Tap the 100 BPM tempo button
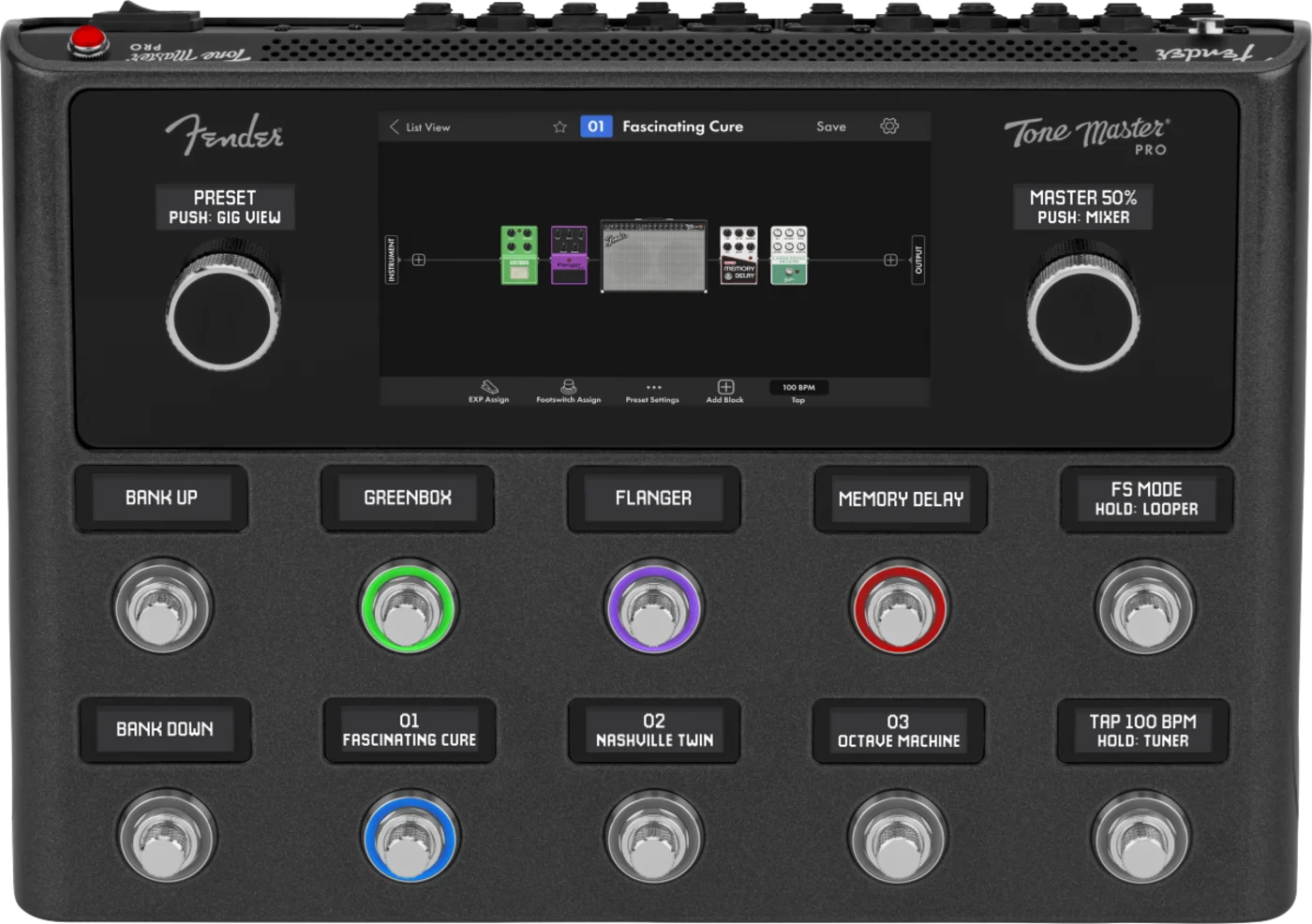The height and width of the screenshot is (924, 1312). tap(798, 388)
